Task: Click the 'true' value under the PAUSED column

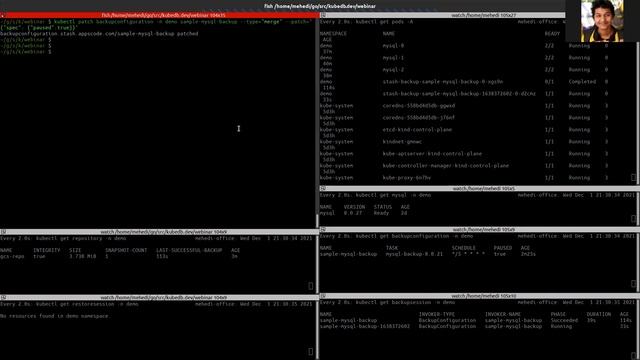Action: tap(500, 254)
